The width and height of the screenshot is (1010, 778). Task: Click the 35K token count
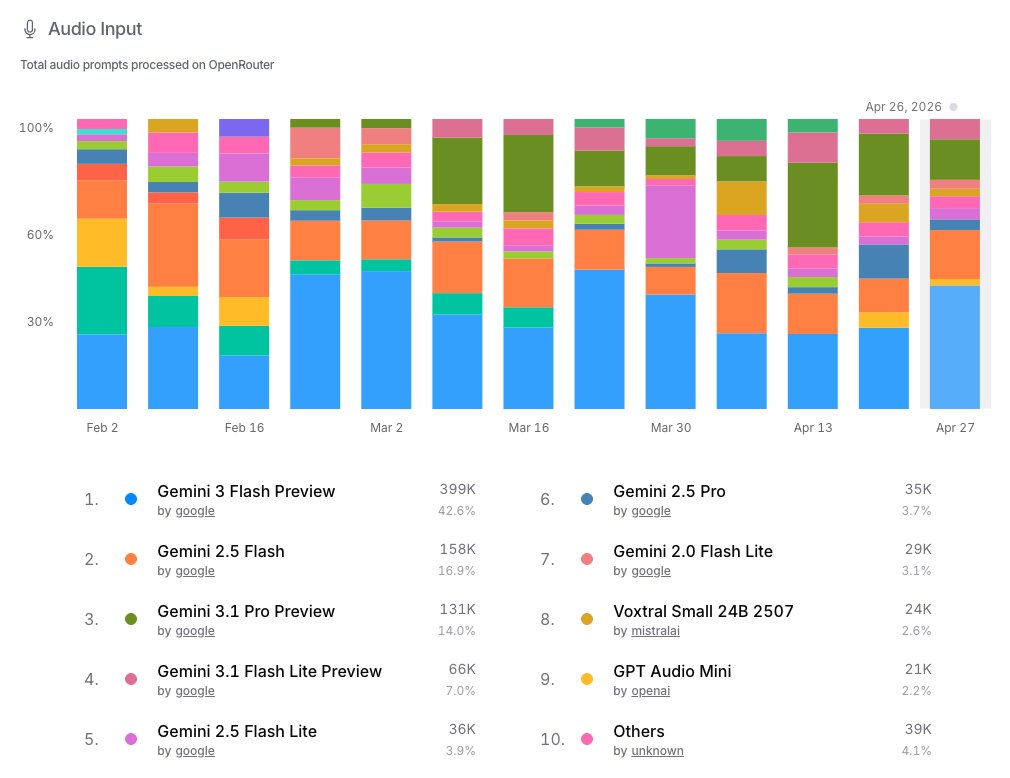coord(918,489)
